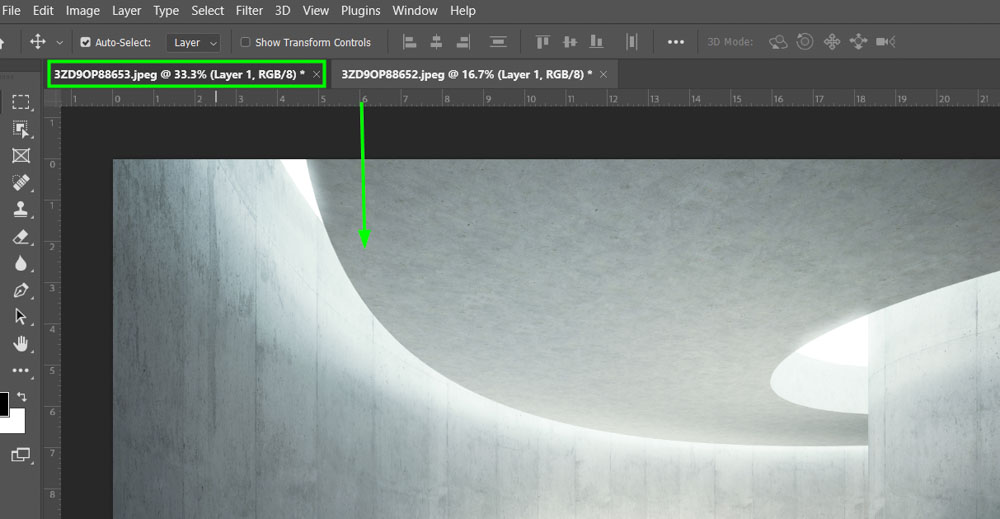Click Align bottom edges icon
Image resolution: width=1000 pixels, height=519 pixels.
pos(596,42)
